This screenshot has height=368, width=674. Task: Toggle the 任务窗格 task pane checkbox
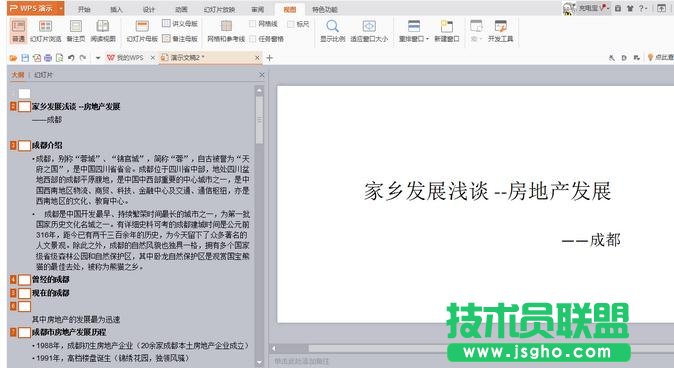253,39
